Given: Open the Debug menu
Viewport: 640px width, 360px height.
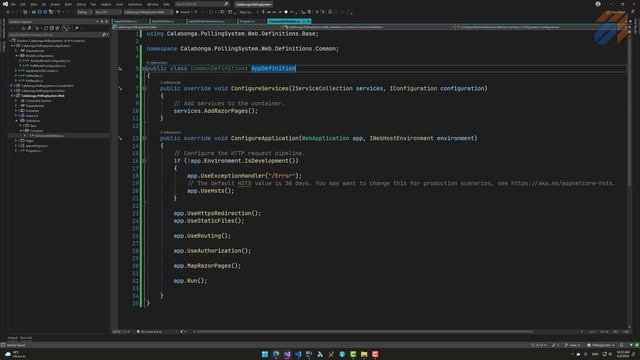Looking at the screenshot, I should tap(81, 4).
